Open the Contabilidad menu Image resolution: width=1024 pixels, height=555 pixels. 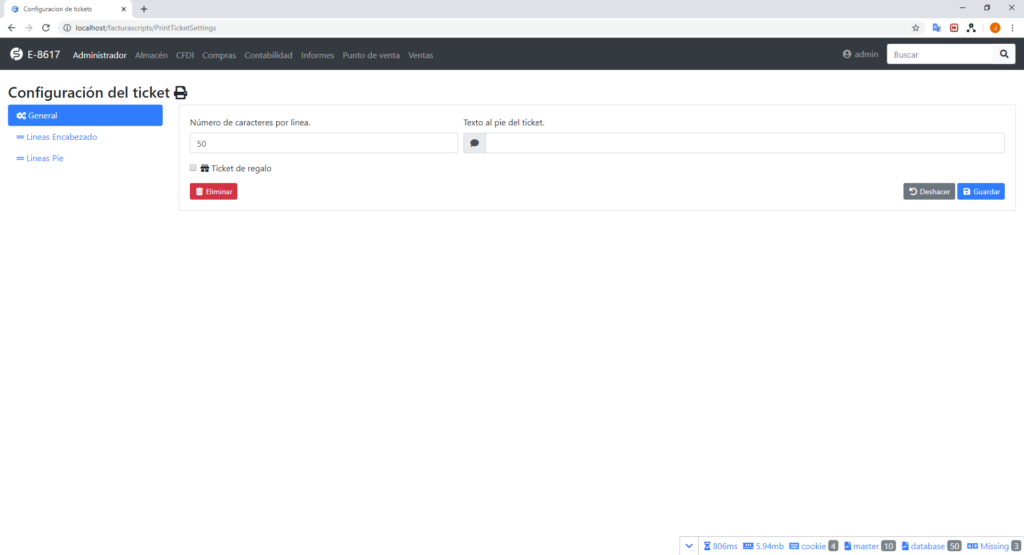coord(268,55)
